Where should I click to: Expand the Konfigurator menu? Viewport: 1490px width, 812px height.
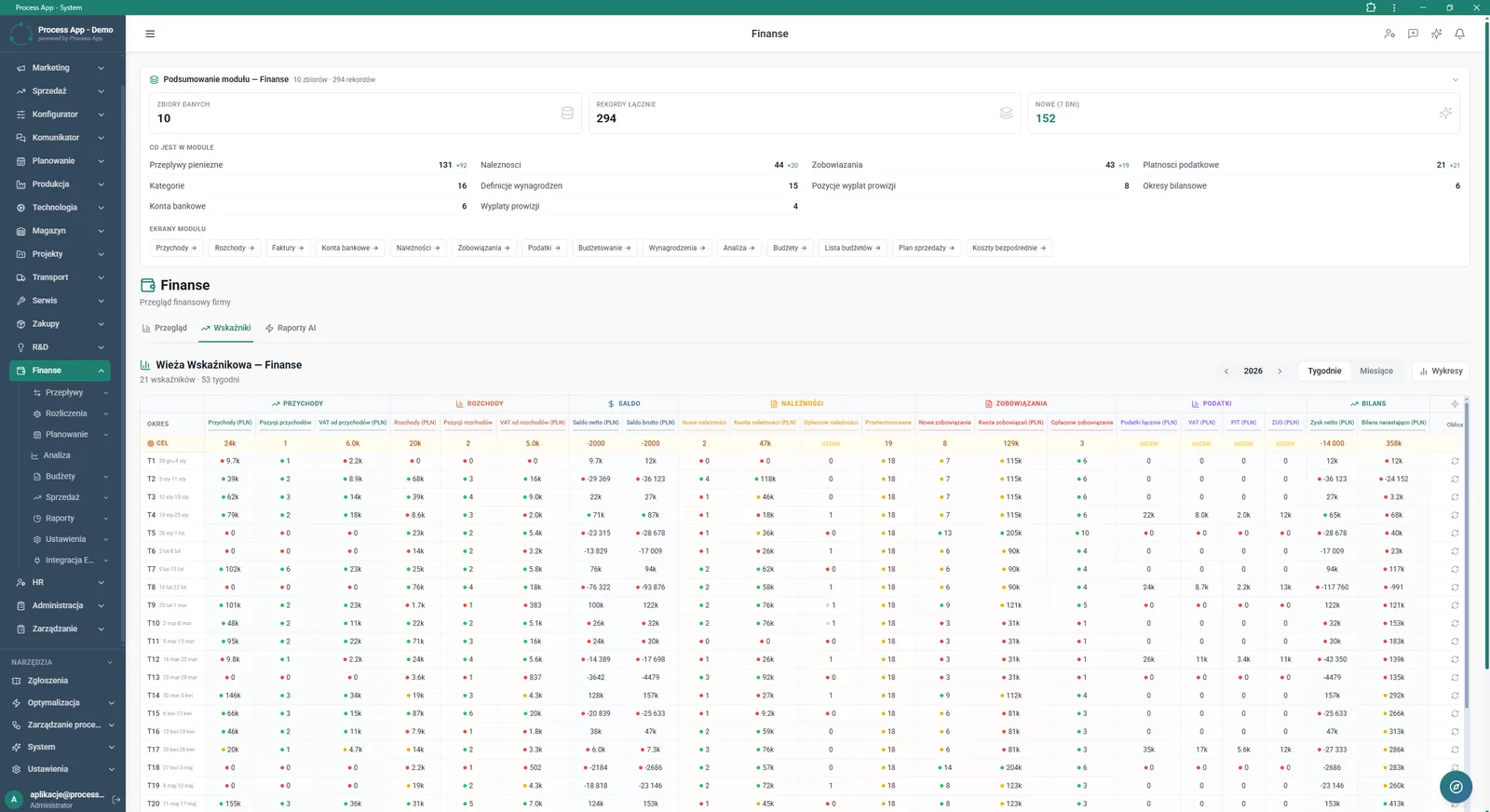[x=61, y=115]
